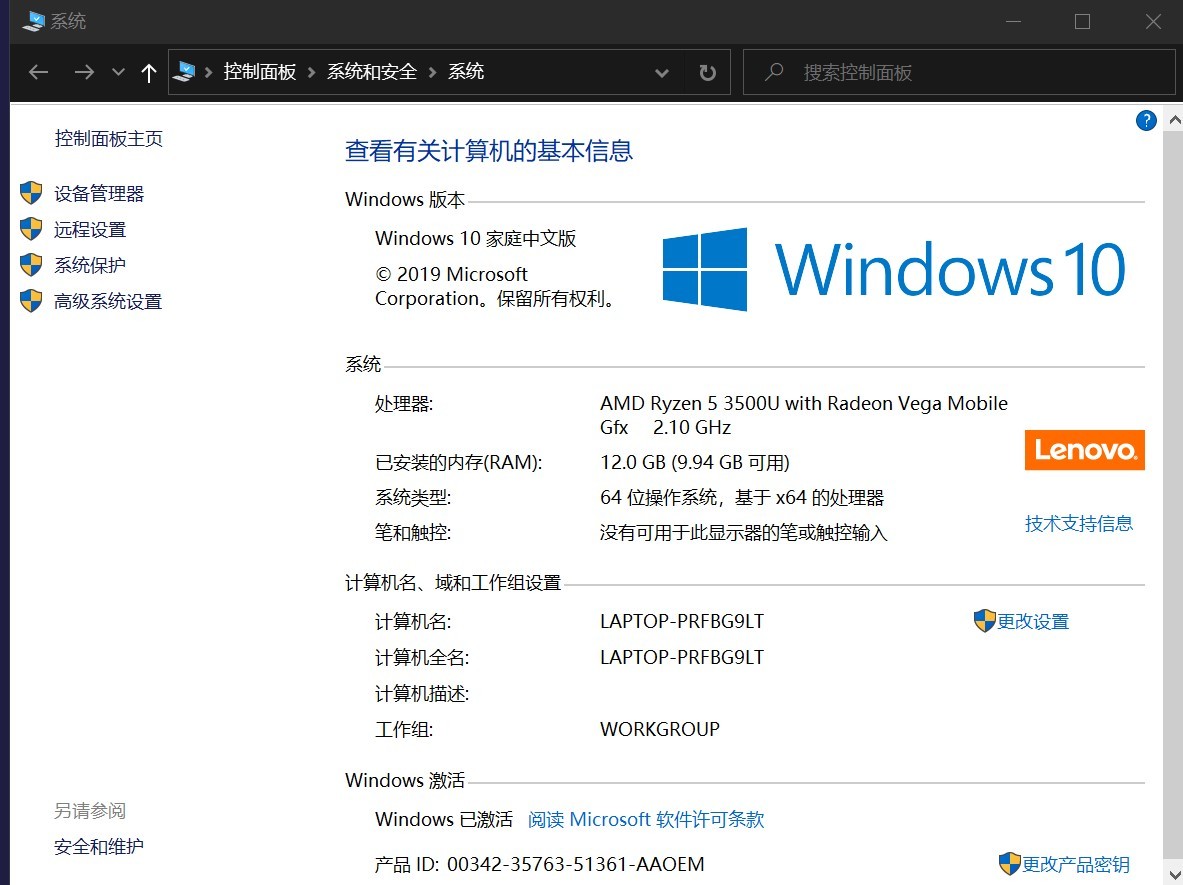Open 阅读 Microsoft 软件许可条款 link
The height and width of the screenshot is (885, 1183).
point(646,819)
